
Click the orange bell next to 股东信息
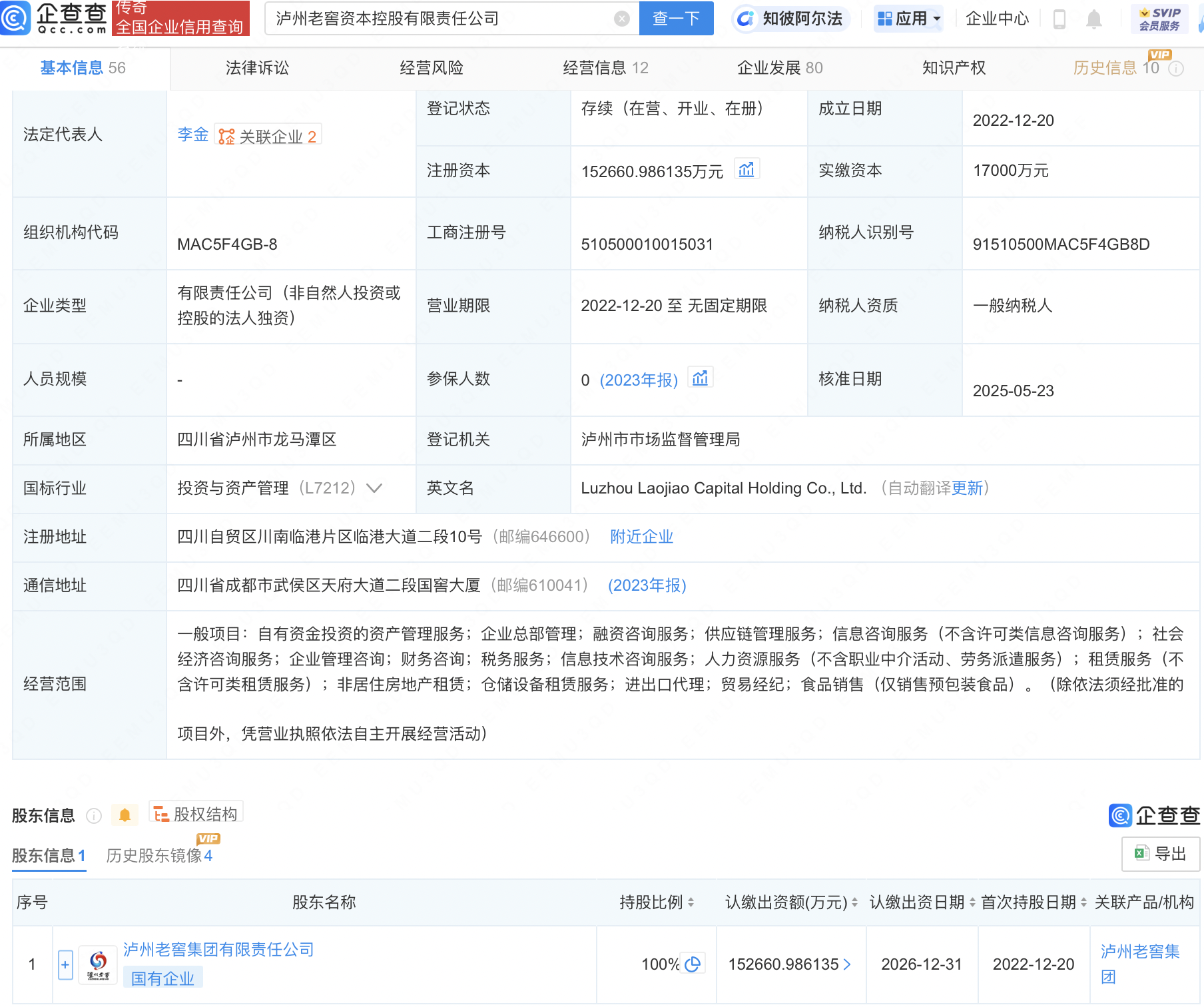[125, 815]
